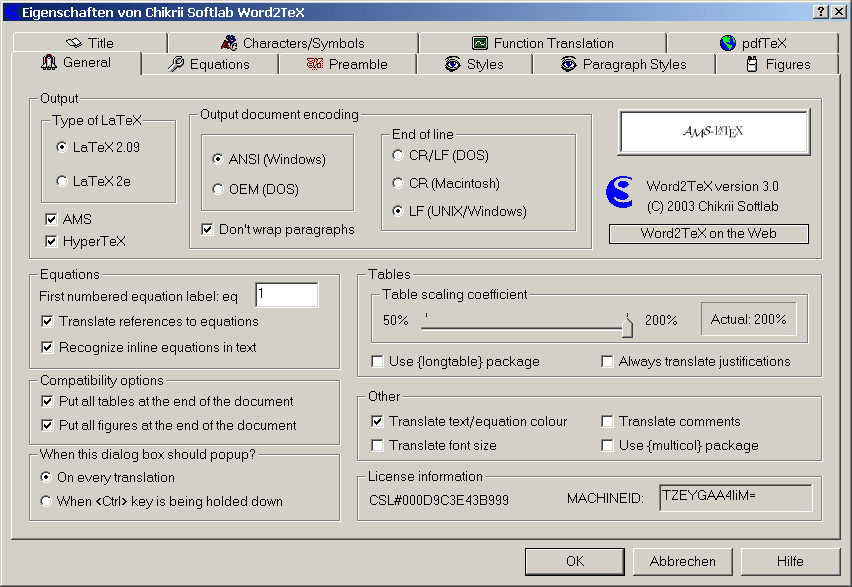852x587 pixels.
Task: Click the eye icon on Paragraph Styles tab
Action: coord(568,64)
